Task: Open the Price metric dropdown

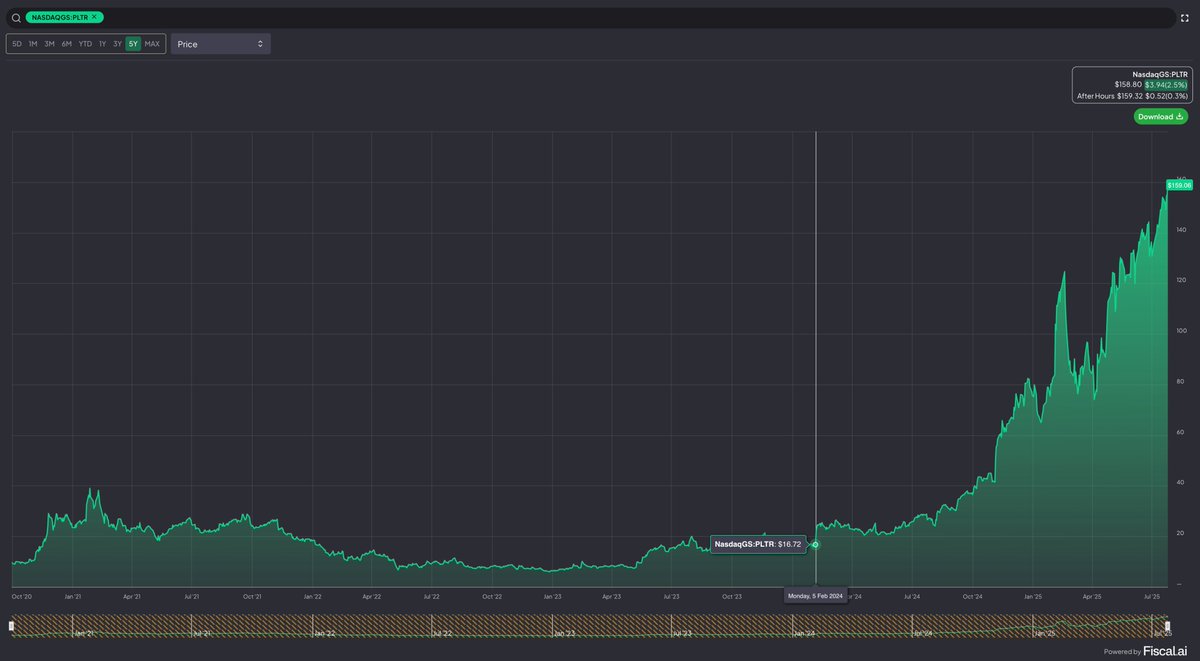Action: 221,44
